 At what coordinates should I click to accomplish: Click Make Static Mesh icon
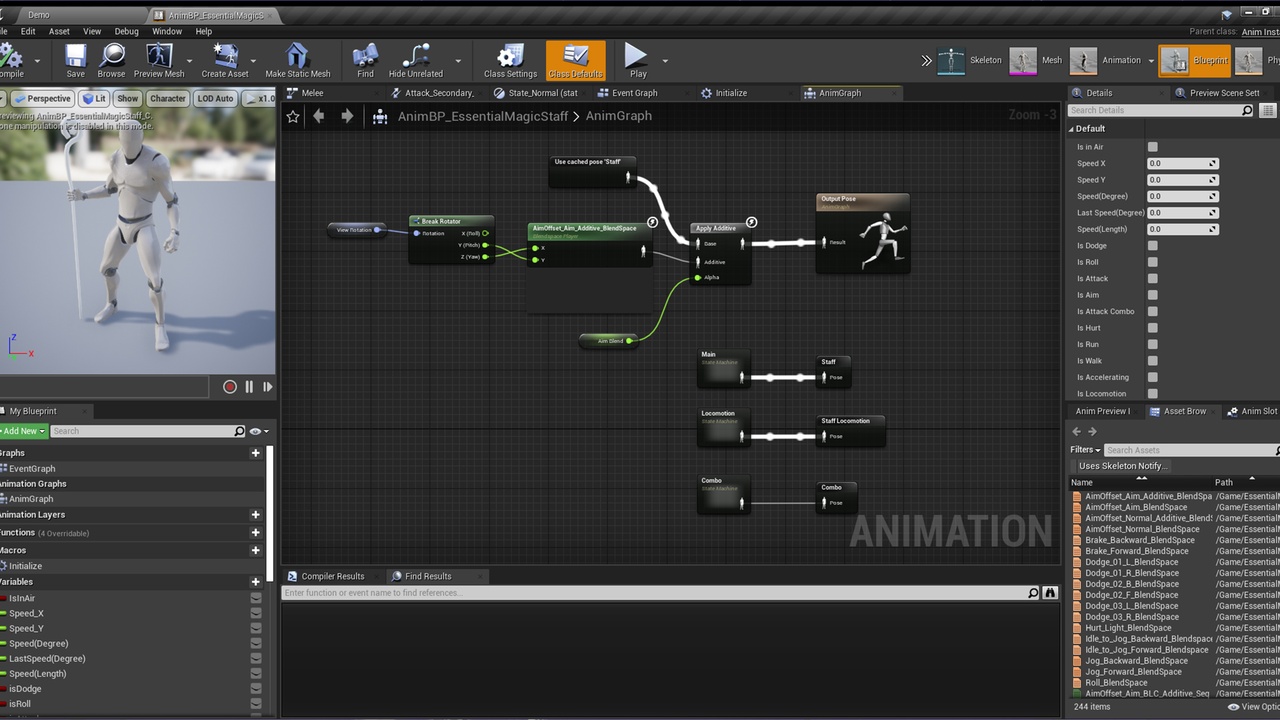point(297,60)
